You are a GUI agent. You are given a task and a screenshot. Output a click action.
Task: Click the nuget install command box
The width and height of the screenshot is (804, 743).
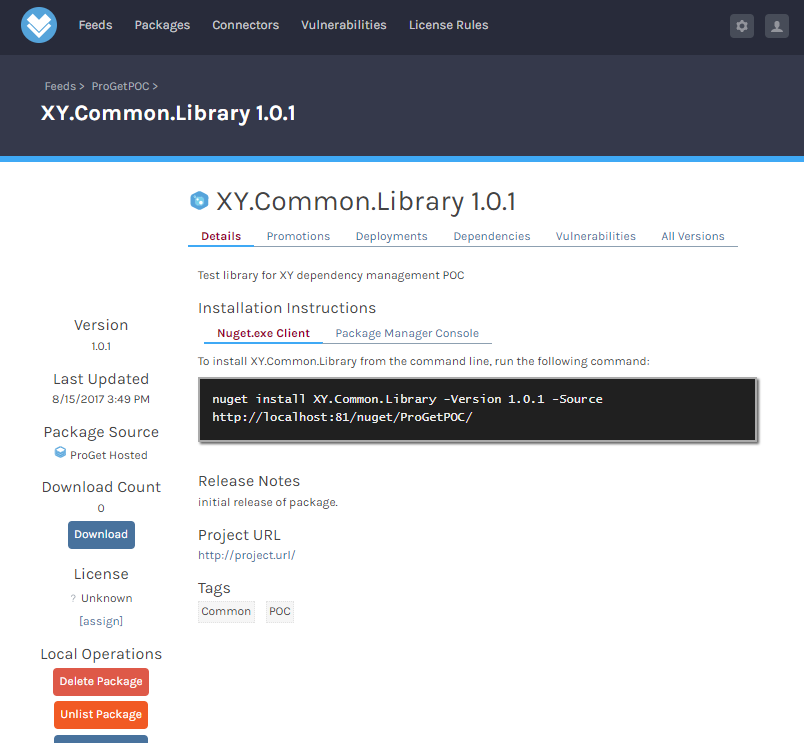(478, 408)
